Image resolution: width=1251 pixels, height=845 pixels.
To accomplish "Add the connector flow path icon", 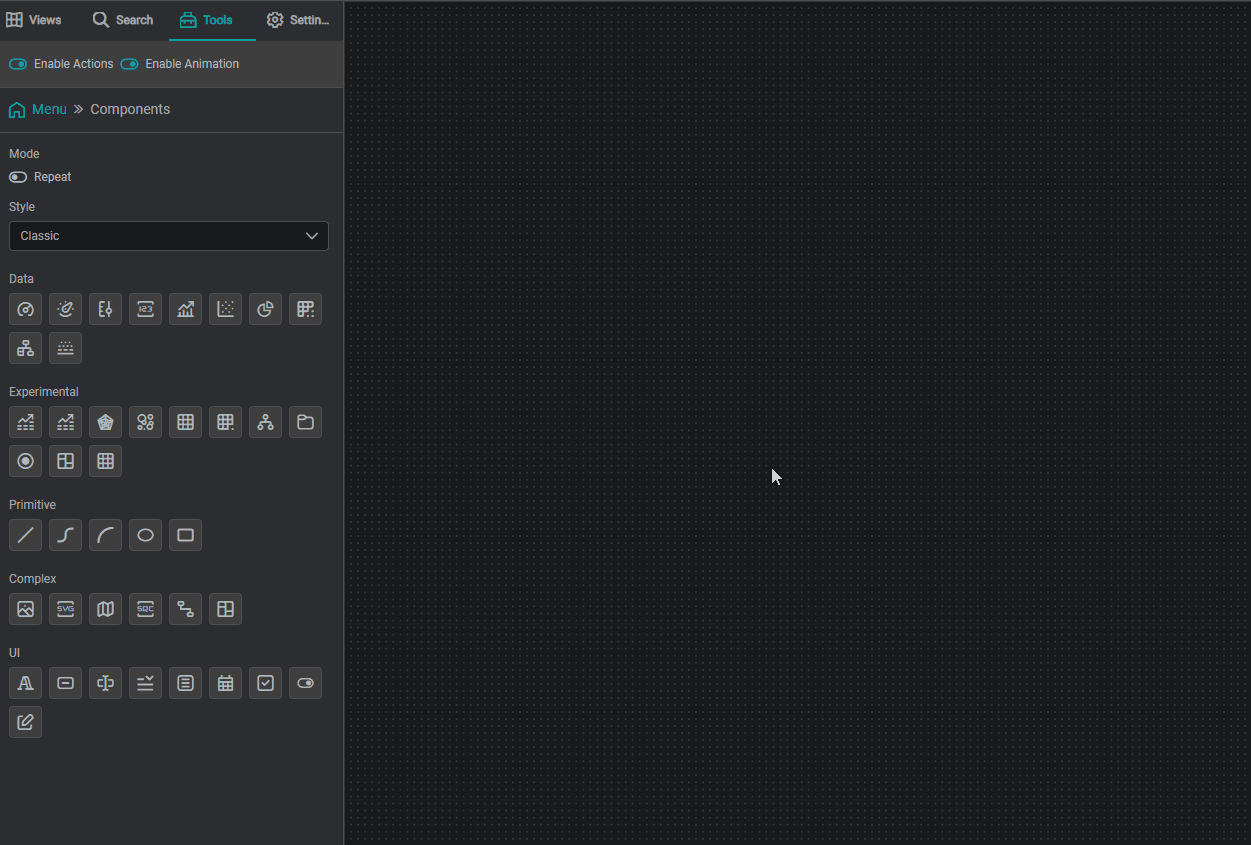I will click(186, 609).
